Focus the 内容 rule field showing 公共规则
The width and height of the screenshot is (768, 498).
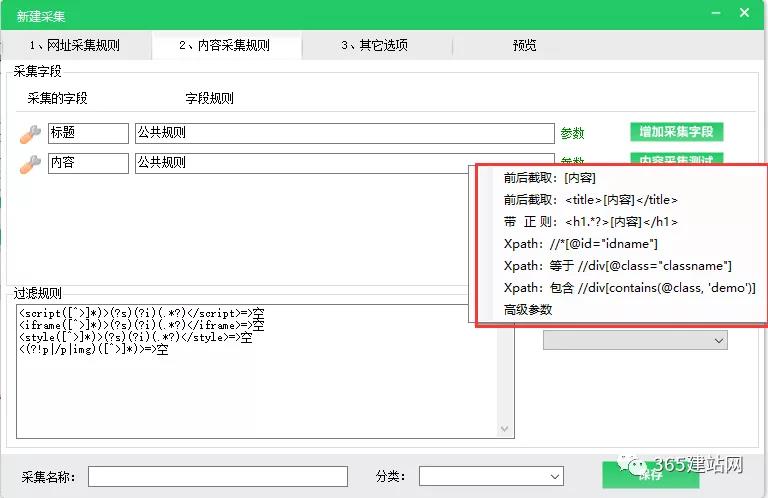point(302,163)
